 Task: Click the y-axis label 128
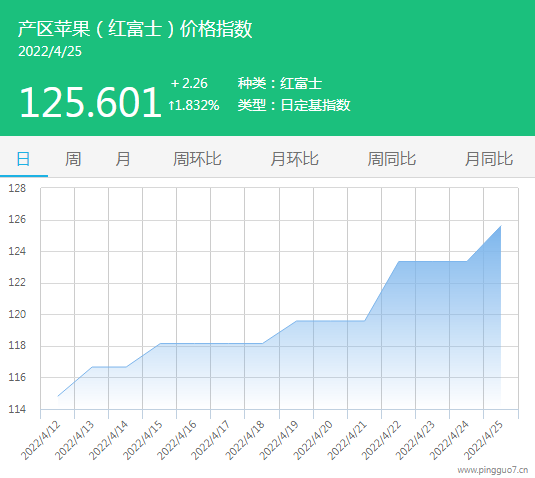pyautogui.click(x=17, y=188)
